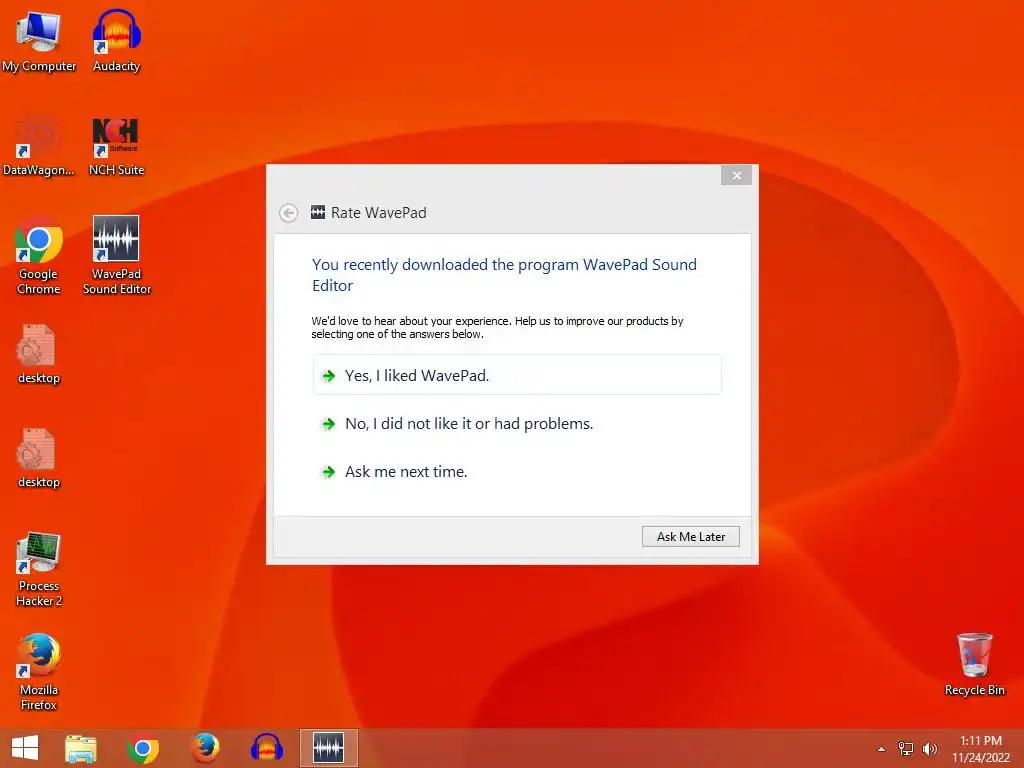
Task: Choose "Ask me next time."
Action: [517, 472]
